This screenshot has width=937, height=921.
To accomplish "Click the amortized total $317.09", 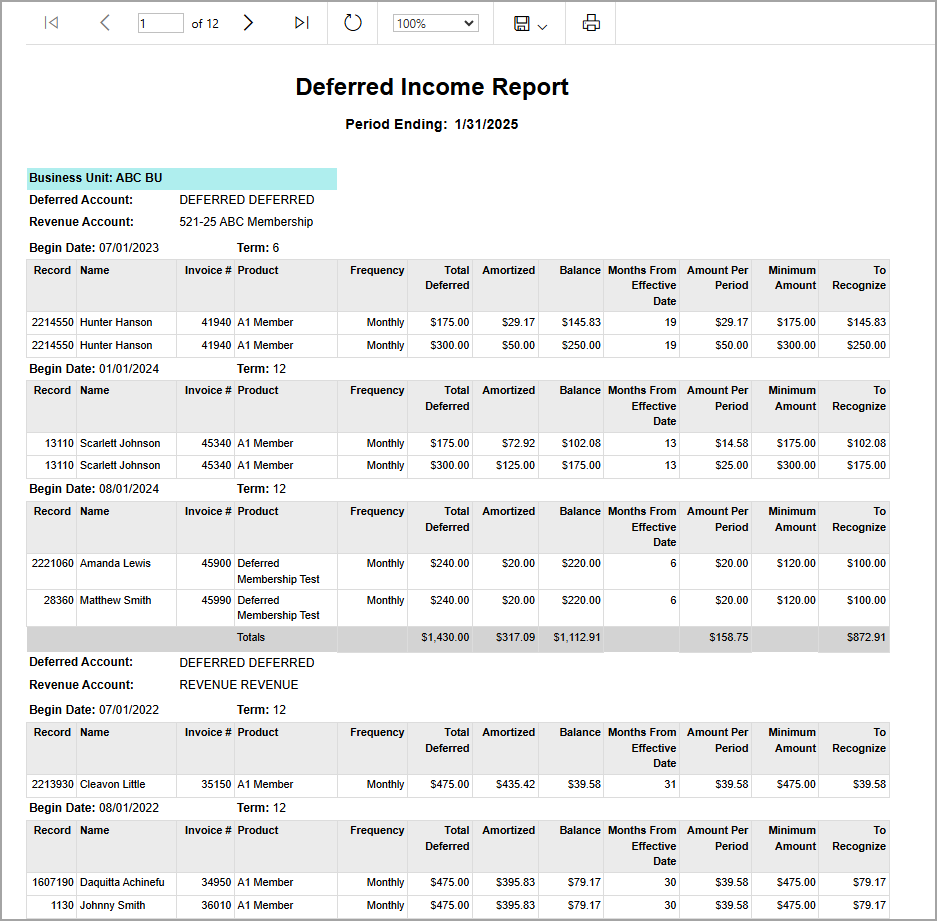I will pos(515,637).
